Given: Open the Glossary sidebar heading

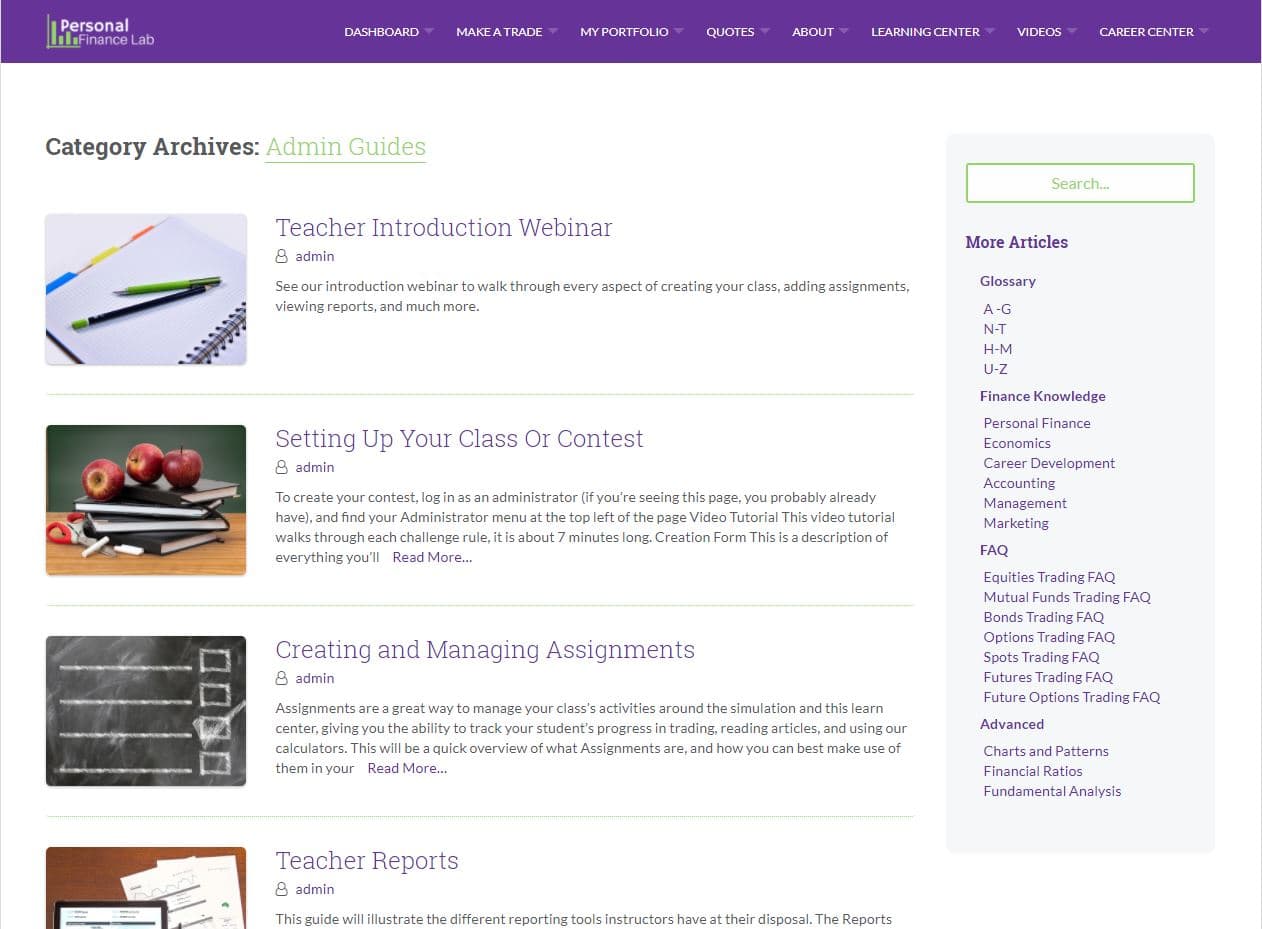Looking at the screenshot, I should coord(1008,282).
